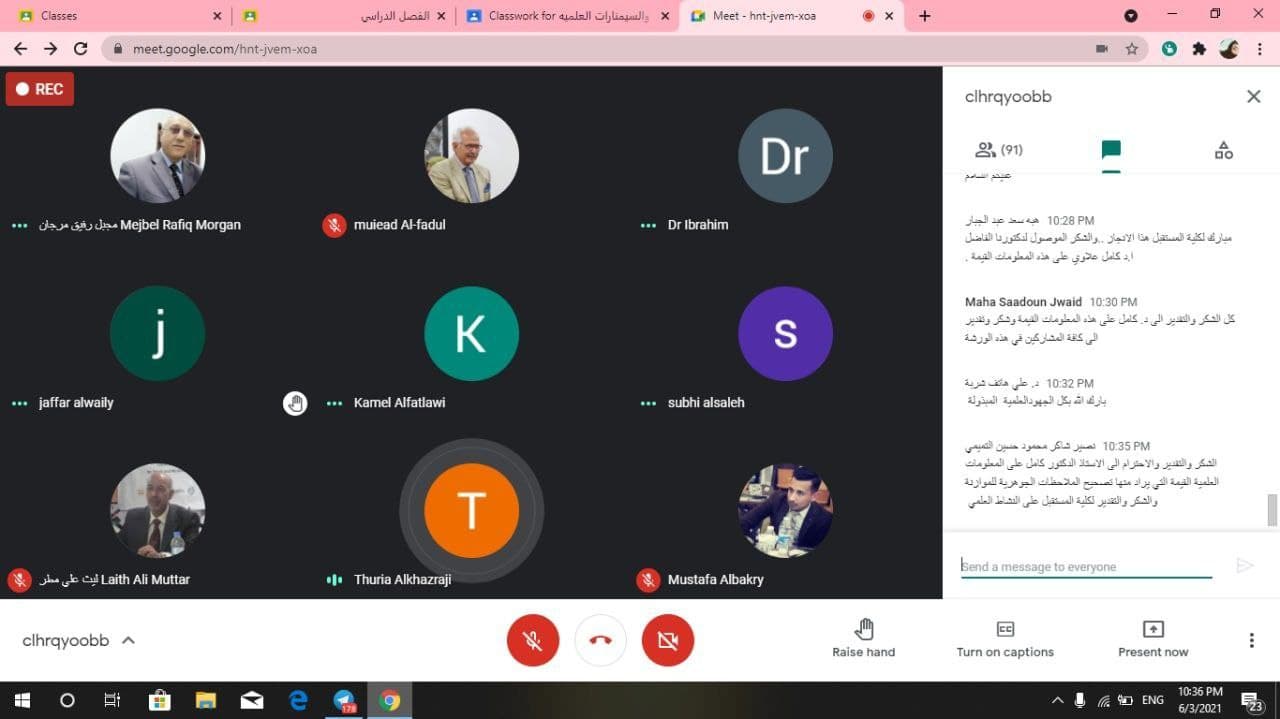Turn on captions
This screenshot has height=719, width=1280.
tap(1005, 639)
